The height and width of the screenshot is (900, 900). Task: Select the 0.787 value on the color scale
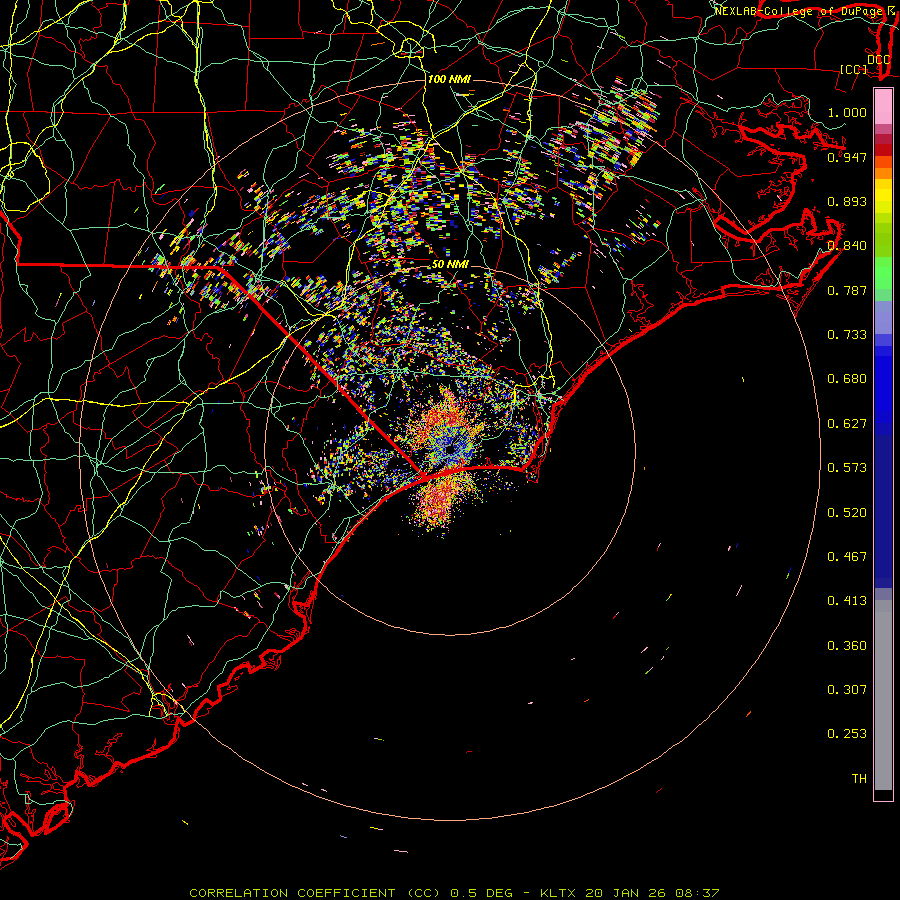click(x=847, y=290)
